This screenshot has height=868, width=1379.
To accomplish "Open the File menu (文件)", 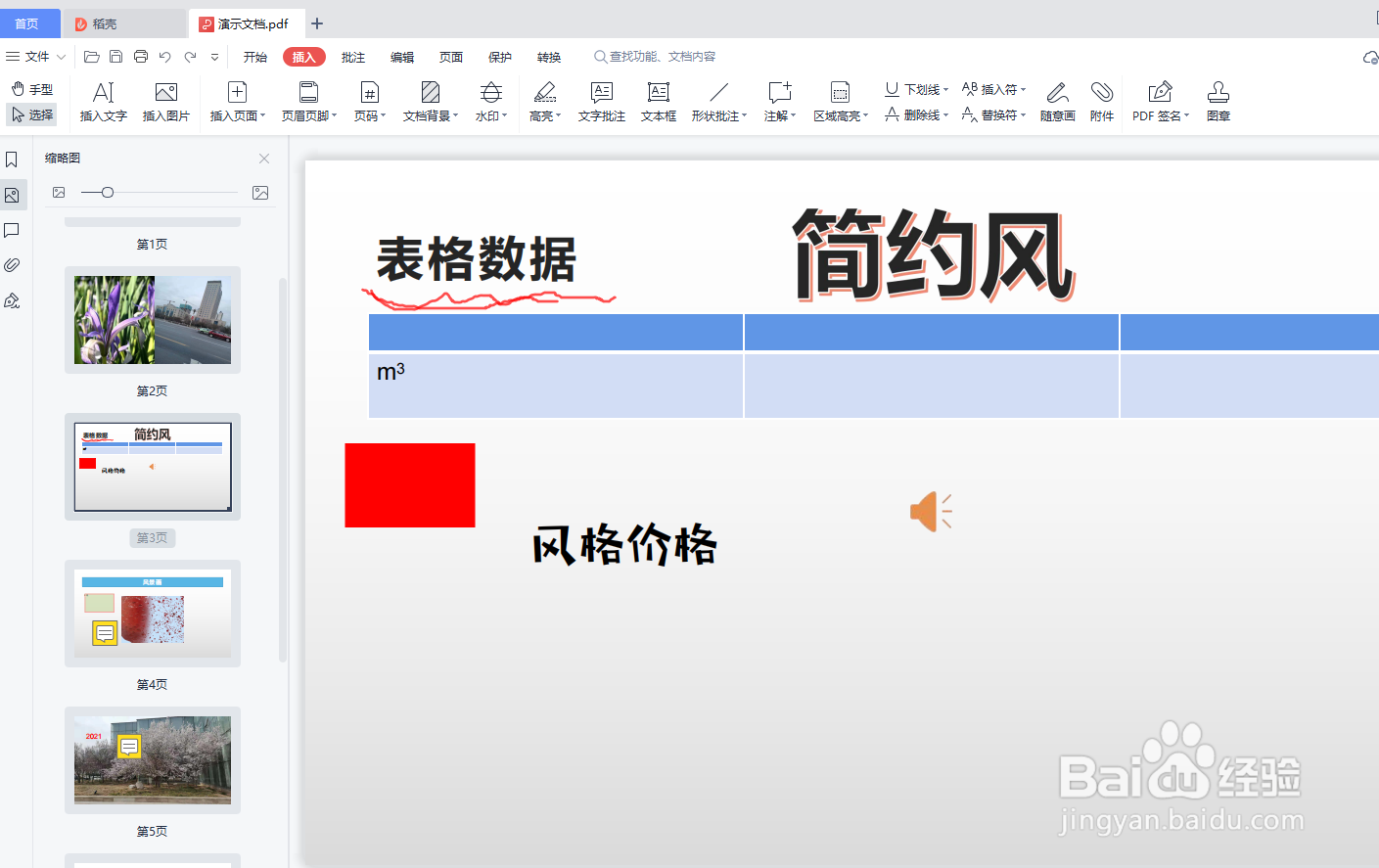I will (36, 57).
